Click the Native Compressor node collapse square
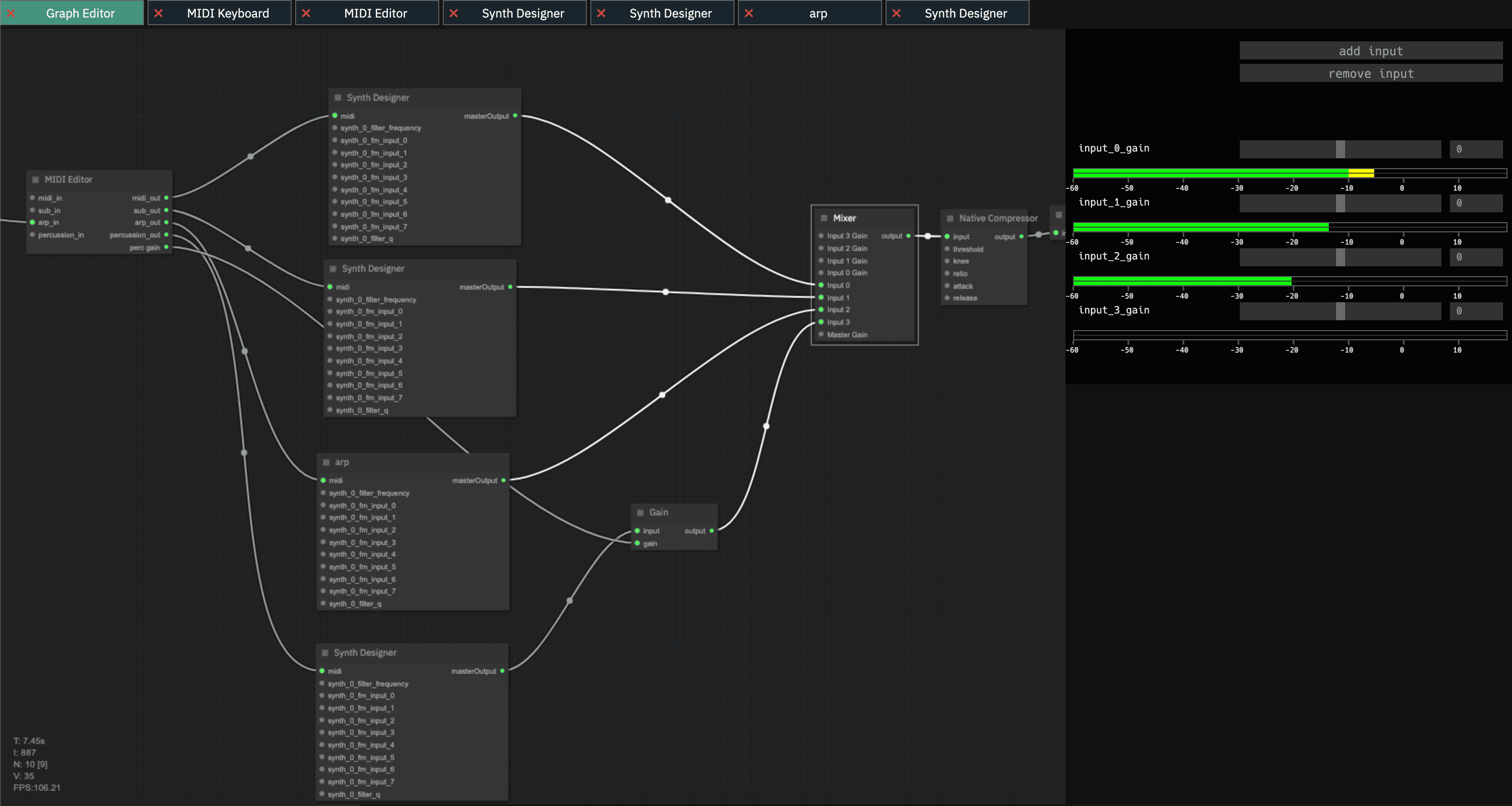This screenshot has width=1512, height=806. point(950,218)
